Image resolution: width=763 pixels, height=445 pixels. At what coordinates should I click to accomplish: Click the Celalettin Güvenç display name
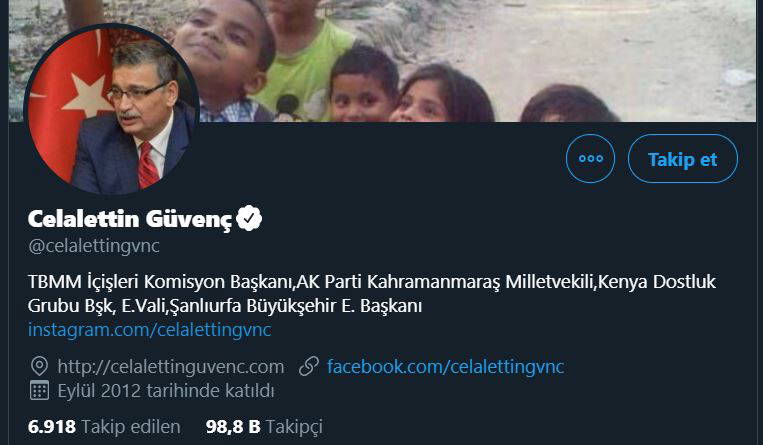(130, 218)
